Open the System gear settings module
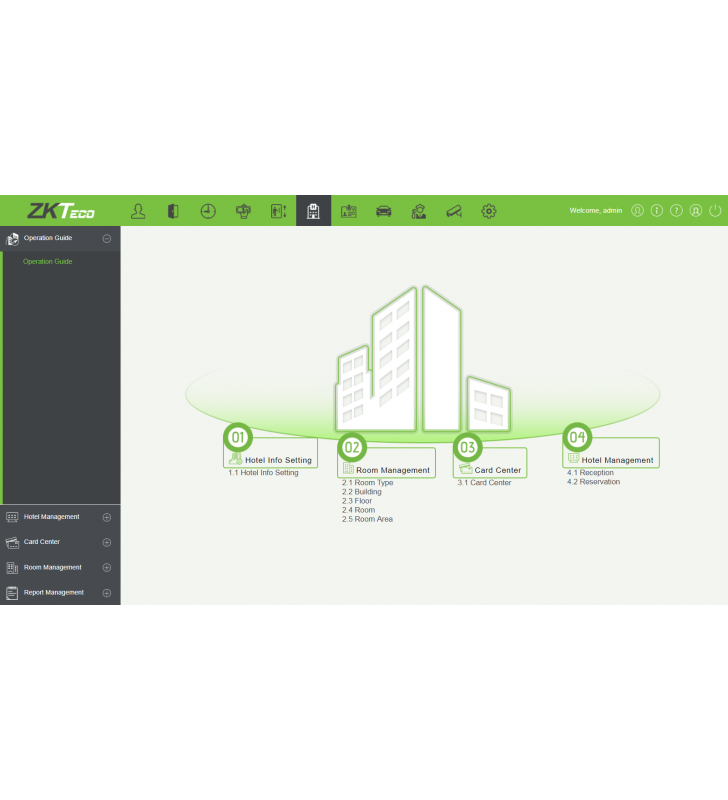 [x=489, y=211]
